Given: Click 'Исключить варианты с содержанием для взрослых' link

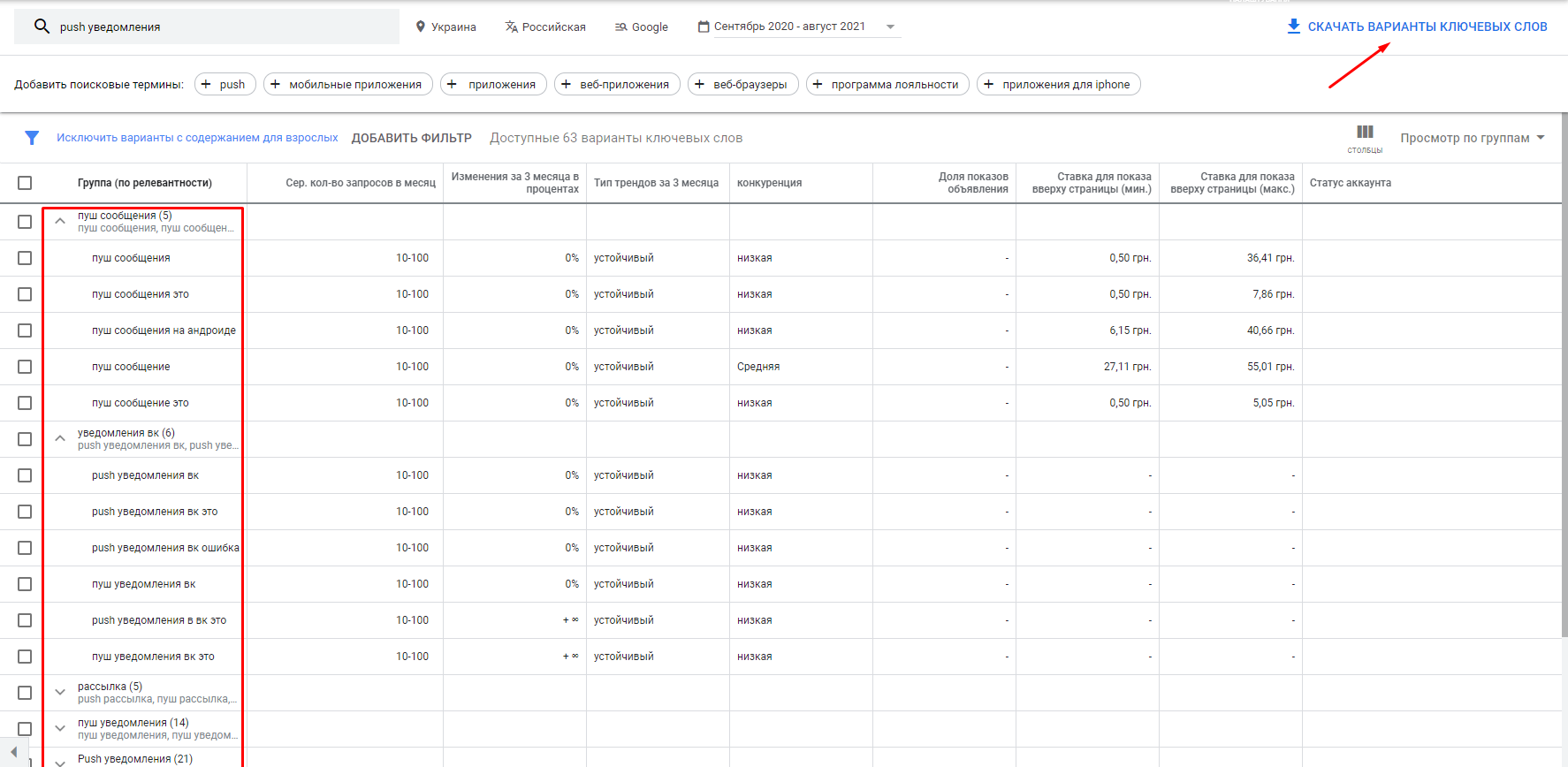Looking at the screenshot, I should [197, 138].
